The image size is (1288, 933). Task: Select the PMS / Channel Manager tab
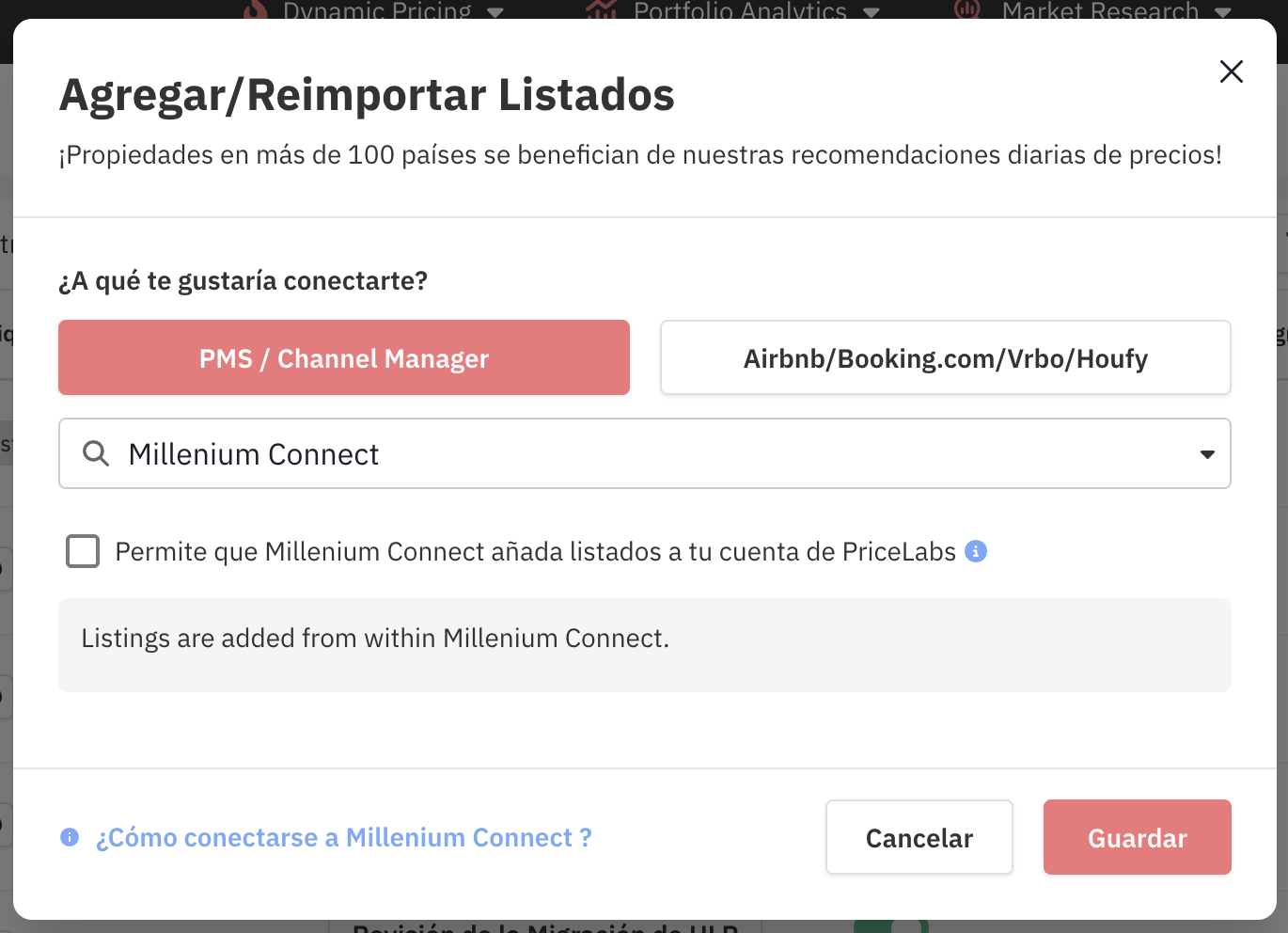(x=344, y=357)
